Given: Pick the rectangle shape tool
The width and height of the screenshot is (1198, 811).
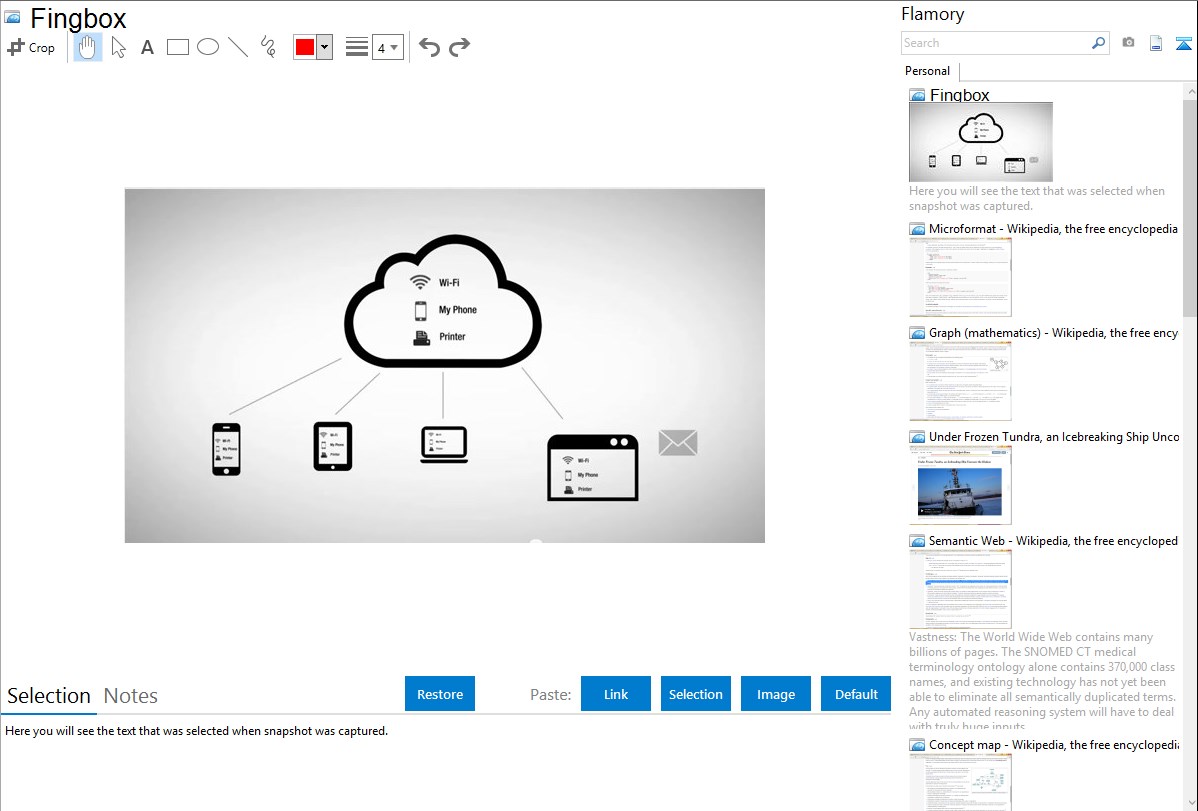Looking at the screenshot, I should pyautogui.click(x=177, y=47).
